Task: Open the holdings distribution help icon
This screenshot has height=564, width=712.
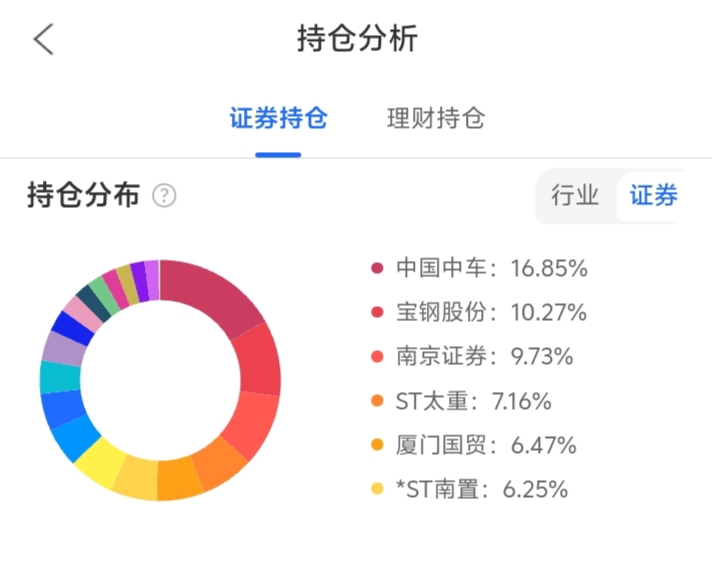Action: [x=164, y=195]
